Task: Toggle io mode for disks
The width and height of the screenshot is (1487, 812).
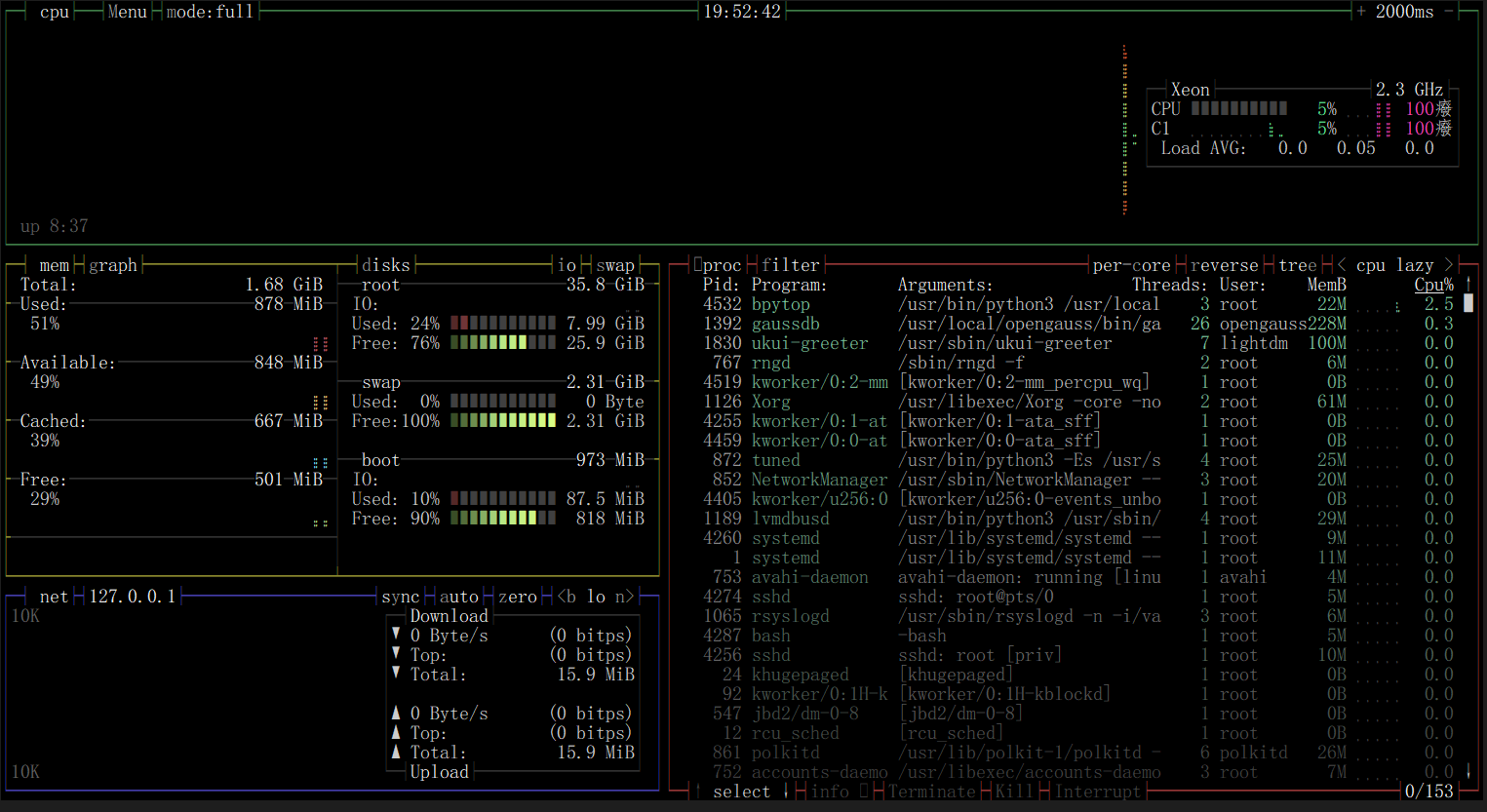Action: pyautogui.click(x=567, y=265)
